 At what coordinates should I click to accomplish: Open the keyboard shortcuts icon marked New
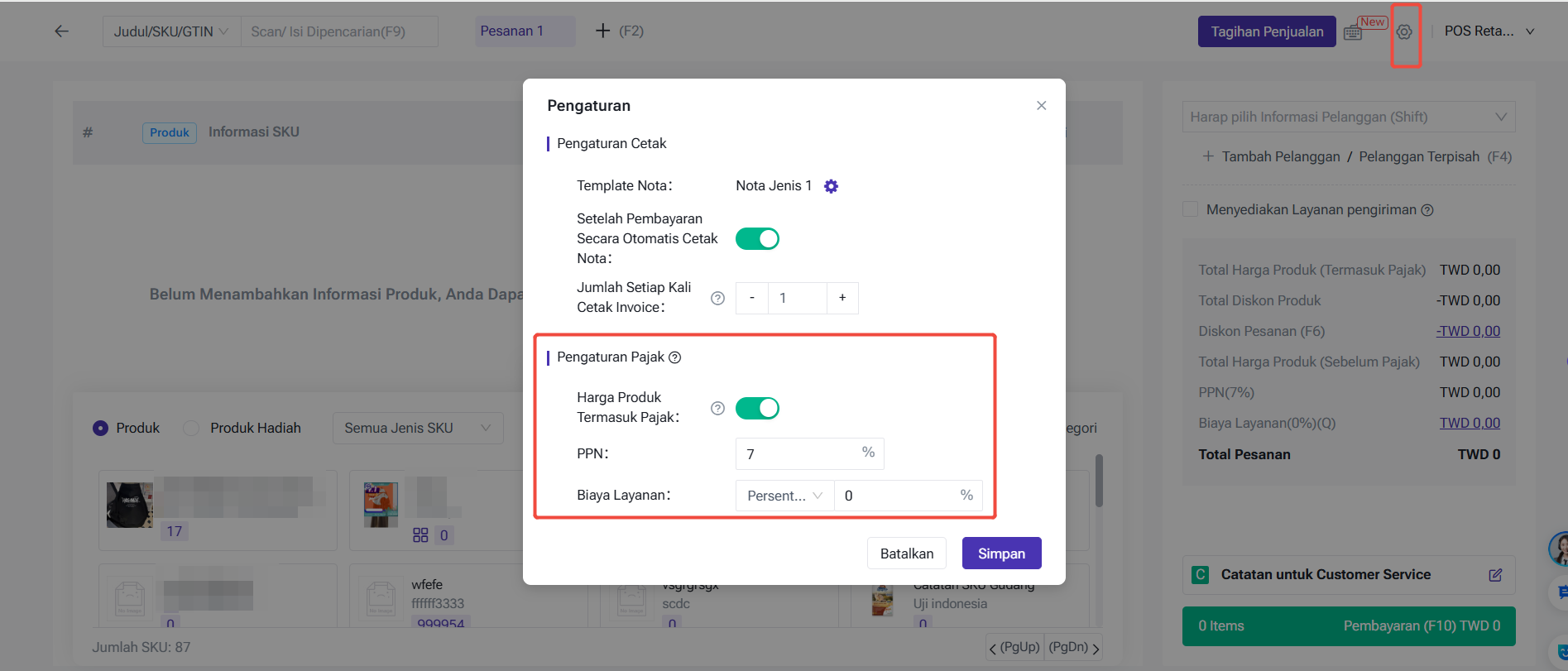point(1353,32)
